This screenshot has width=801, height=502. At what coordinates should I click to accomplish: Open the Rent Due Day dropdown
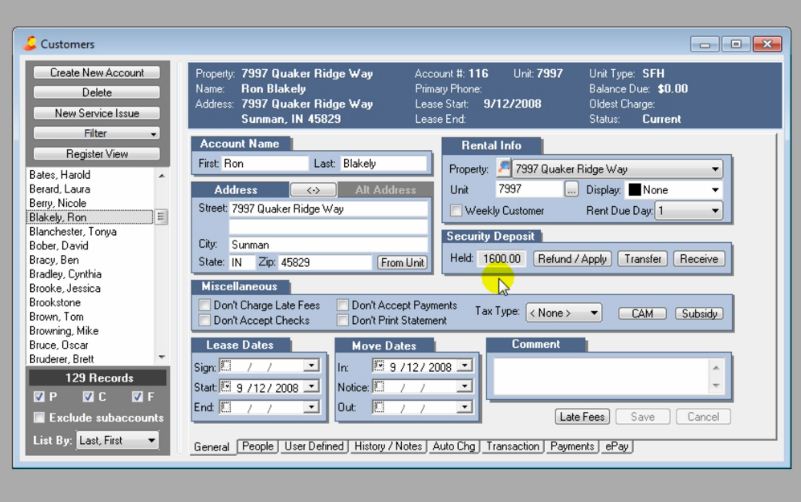click(715, 210)
